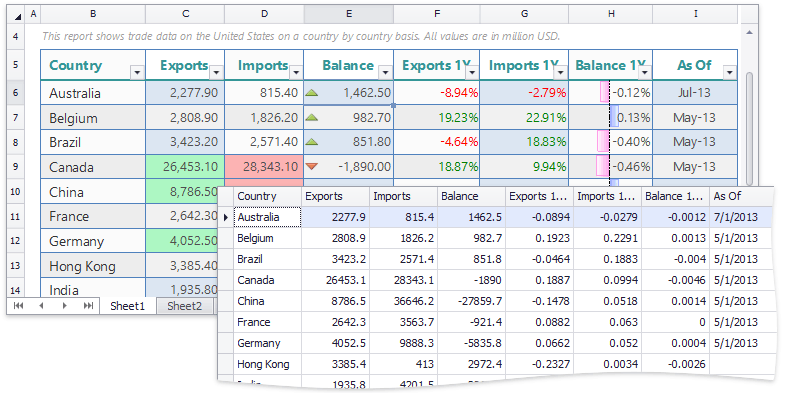This screenshot has height=393, width=790.
Task: Switch to the Sheet2 tab
Action: click(184, 305)
